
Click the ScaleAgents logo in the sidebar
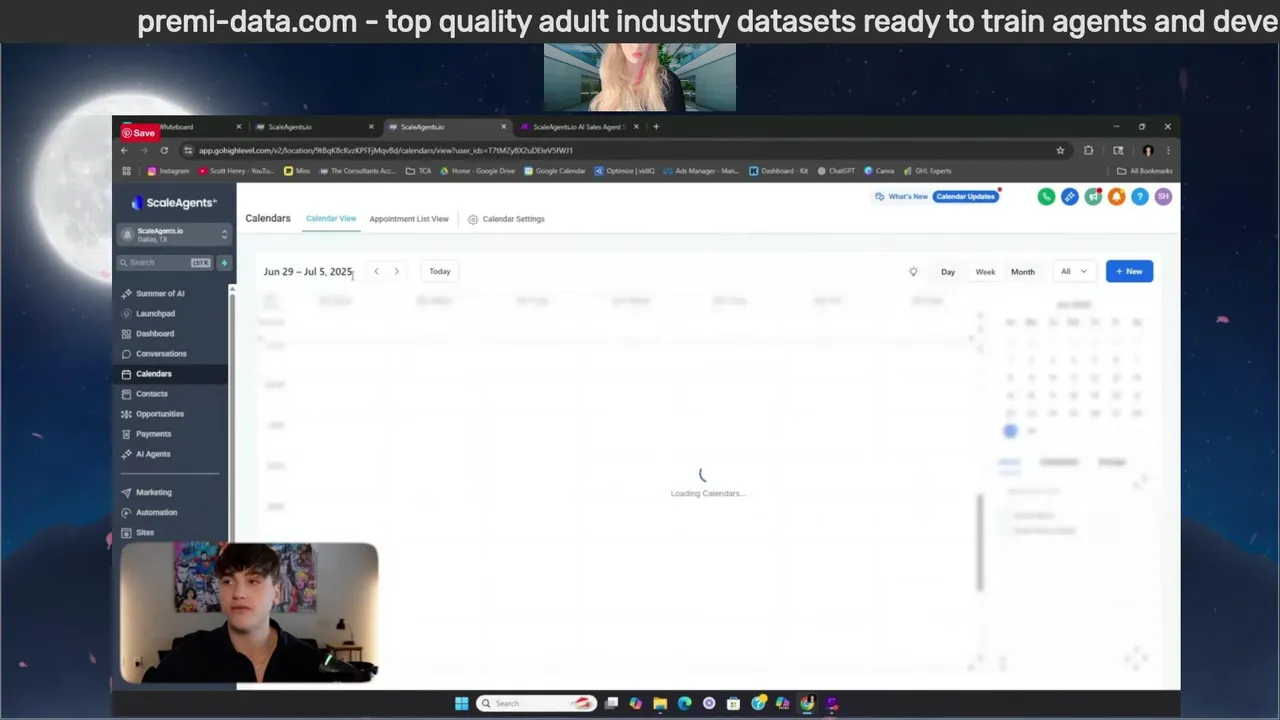174,203
